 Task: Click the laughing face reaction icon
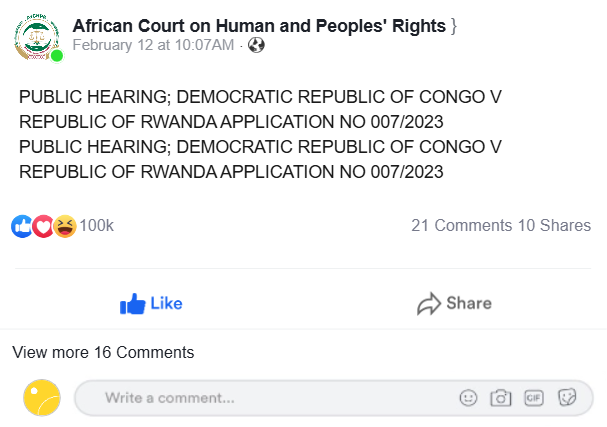point(64,226)
